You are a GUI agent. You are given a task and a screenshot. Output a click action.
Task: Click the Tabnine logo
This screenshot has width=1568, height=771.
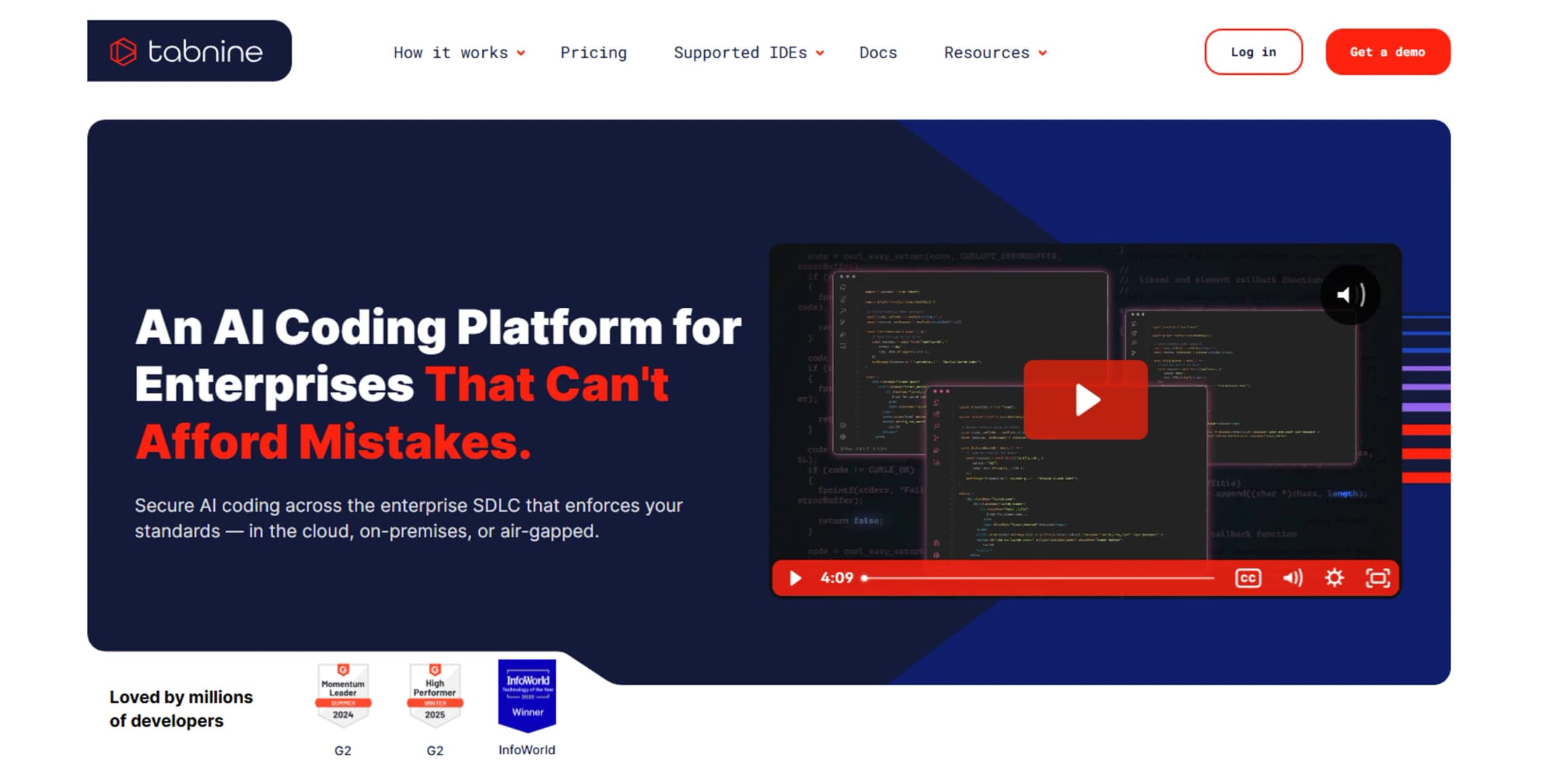(x=189, y=51)
